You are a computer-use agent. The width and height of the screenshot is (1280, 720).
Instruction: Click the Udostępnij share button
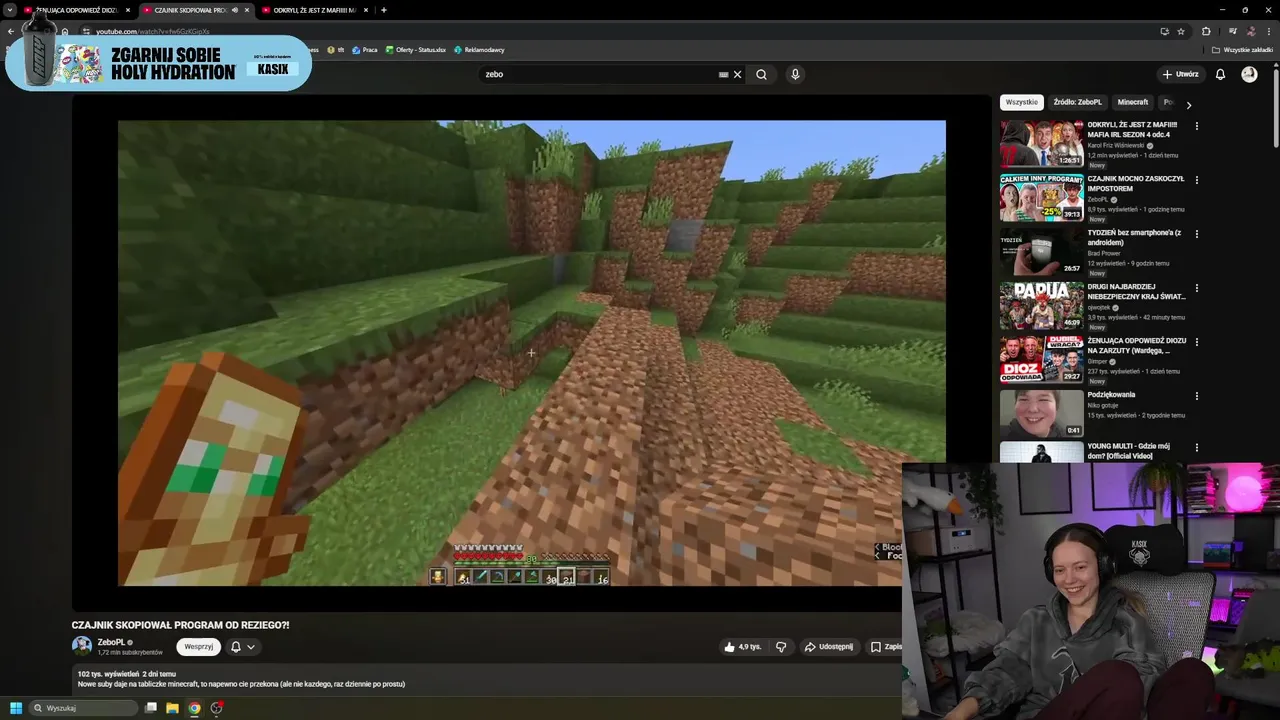coord(829,647)
